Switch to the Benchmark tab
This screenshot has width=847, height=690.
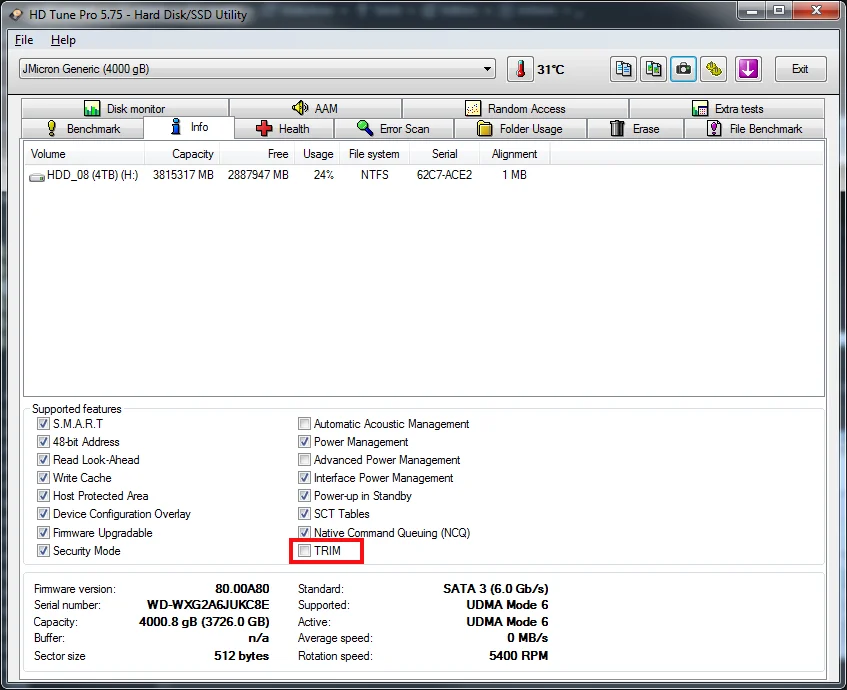click(83, 129)
